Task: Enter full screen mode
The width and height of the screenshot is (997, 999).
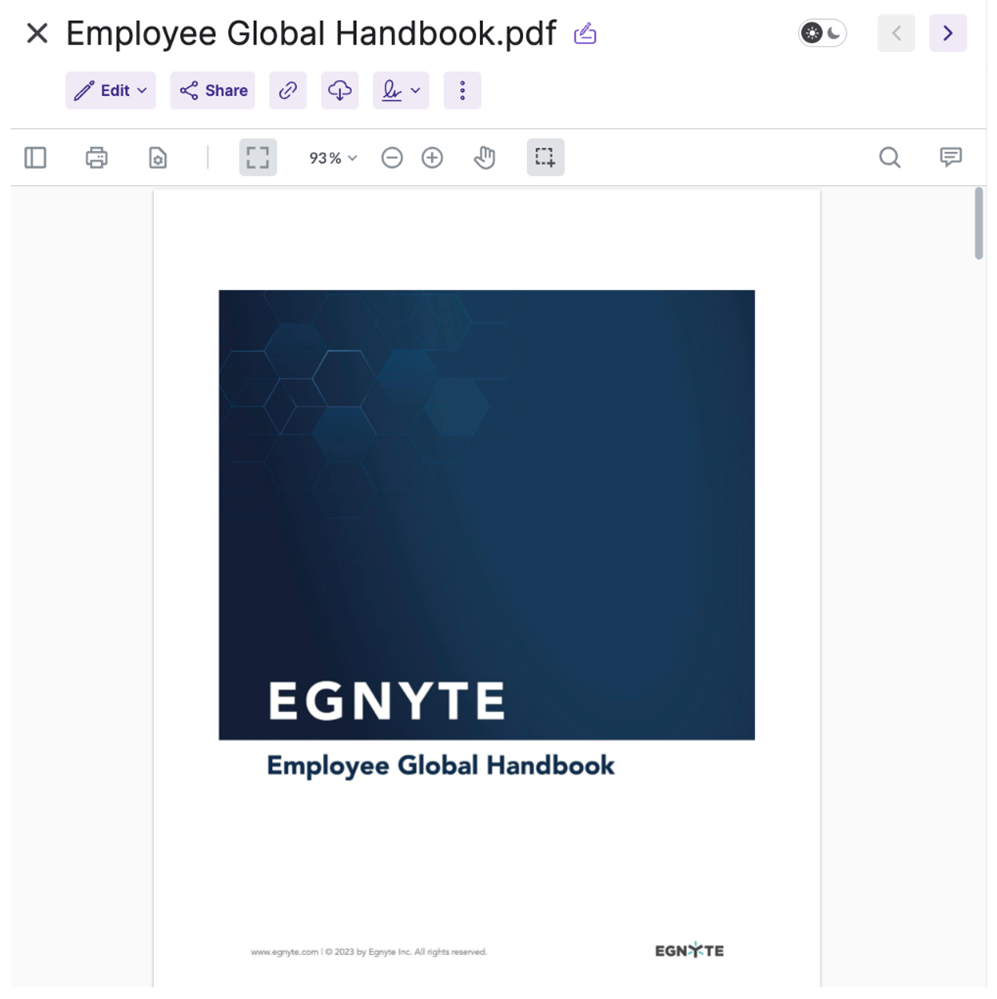Action: 258,157
